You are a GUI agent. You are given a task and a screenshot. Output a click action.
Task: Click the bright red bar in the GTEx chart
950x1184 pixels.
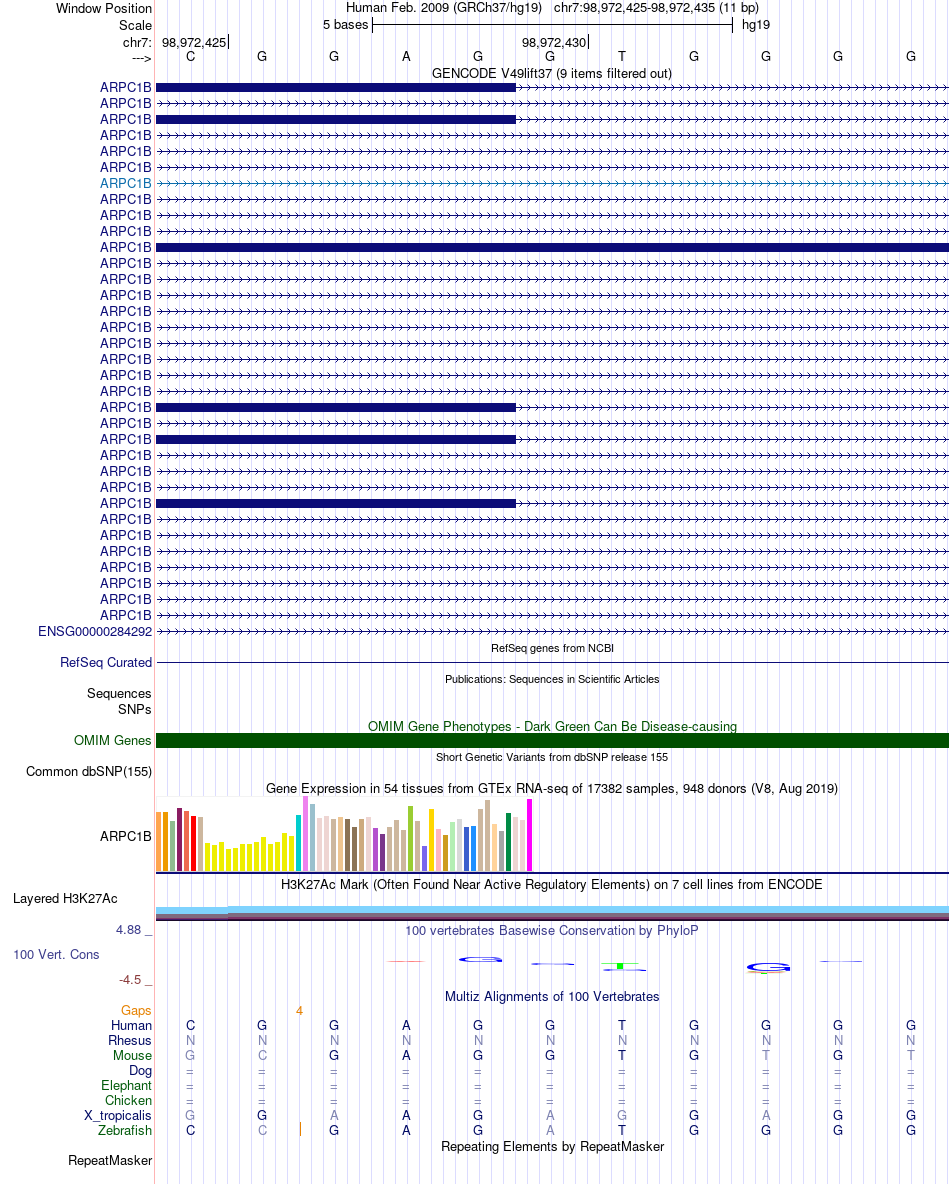pyautogui.click(x=193, y=843)
